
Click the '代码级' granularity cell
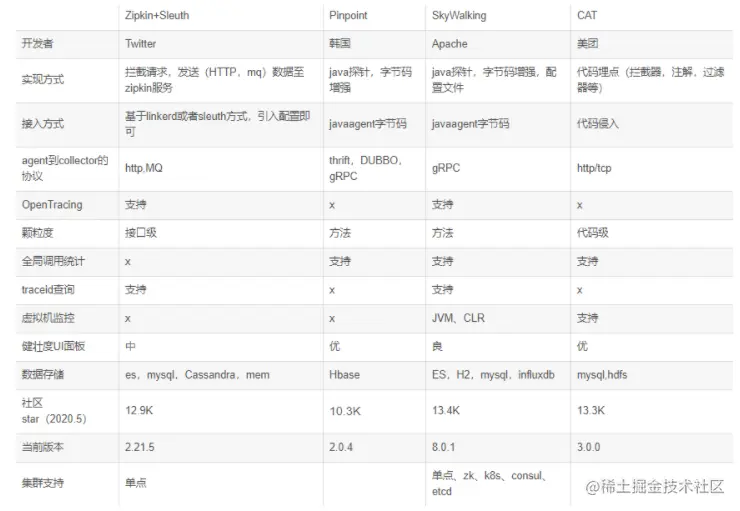tap(592, 233)
